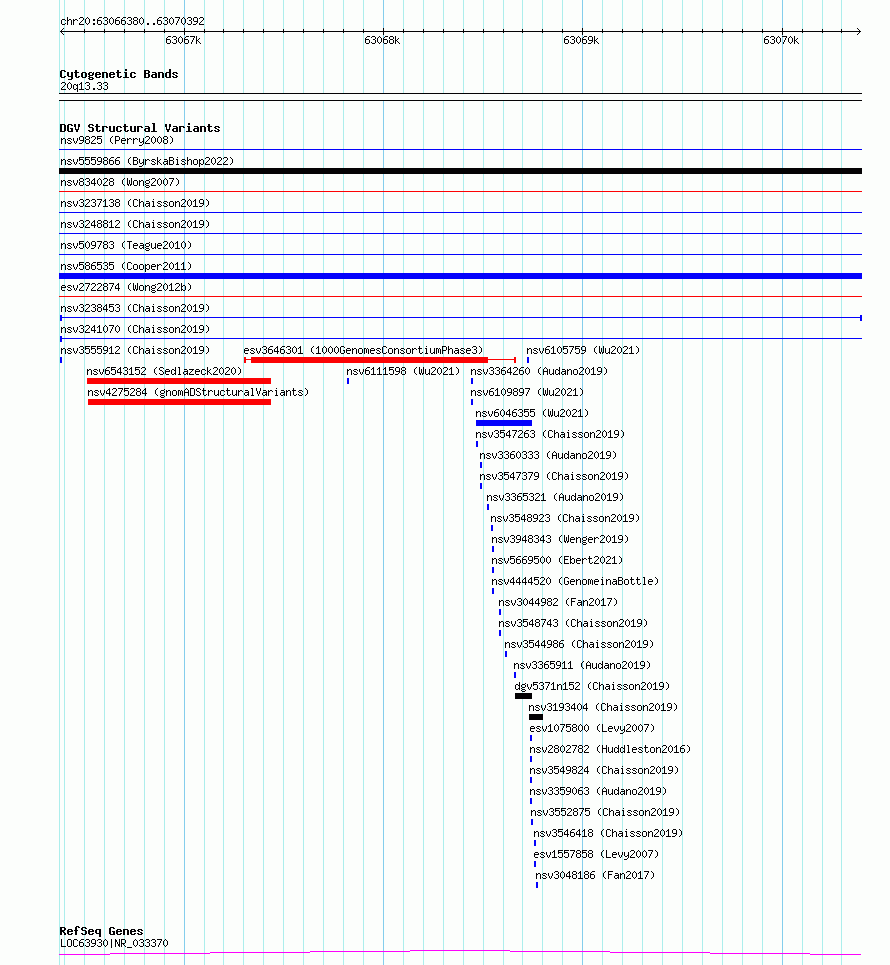Select the black dgv5371n152 variant bar
This screenshot has height=965, width=890.
[523, 696]
